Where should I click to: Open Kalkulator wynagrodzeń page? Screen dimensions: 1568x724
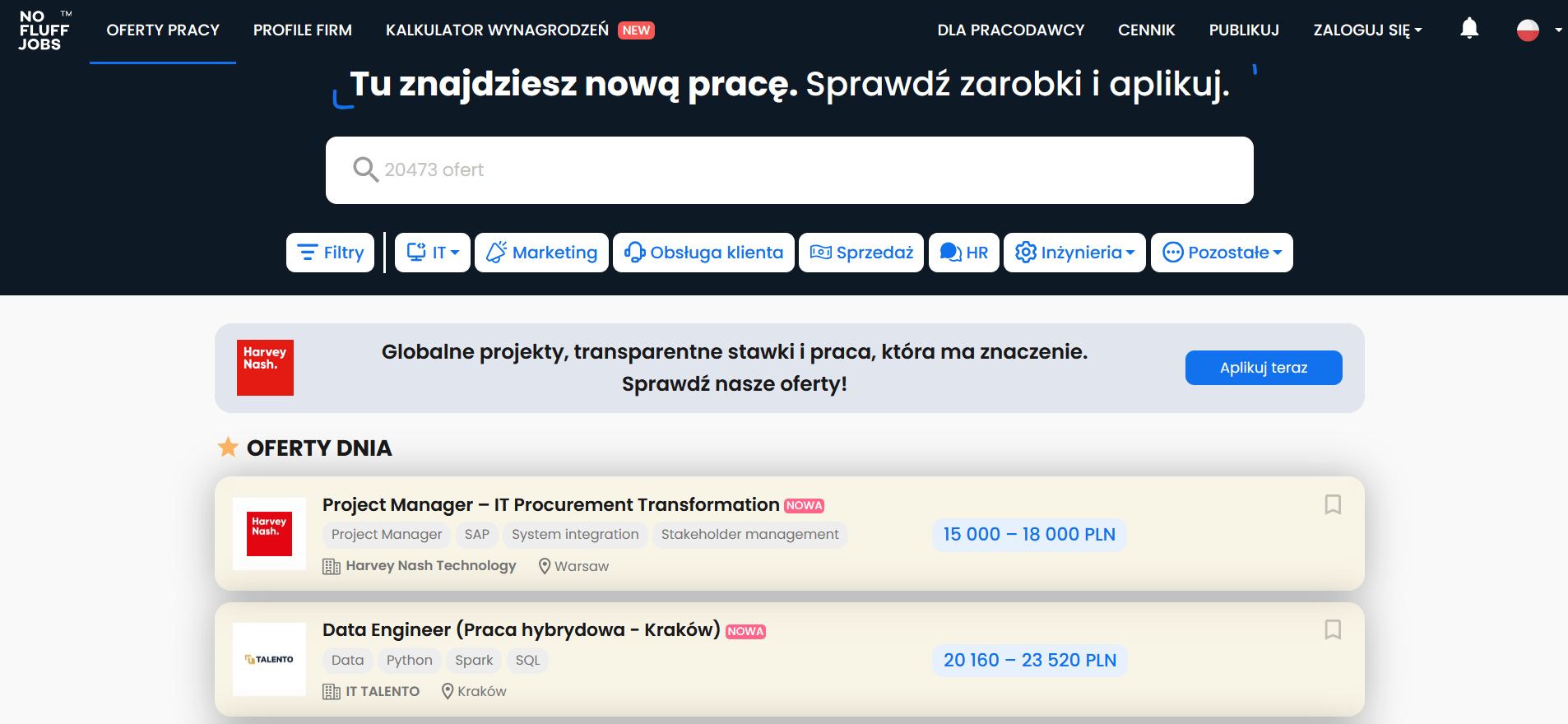[497, 30]
